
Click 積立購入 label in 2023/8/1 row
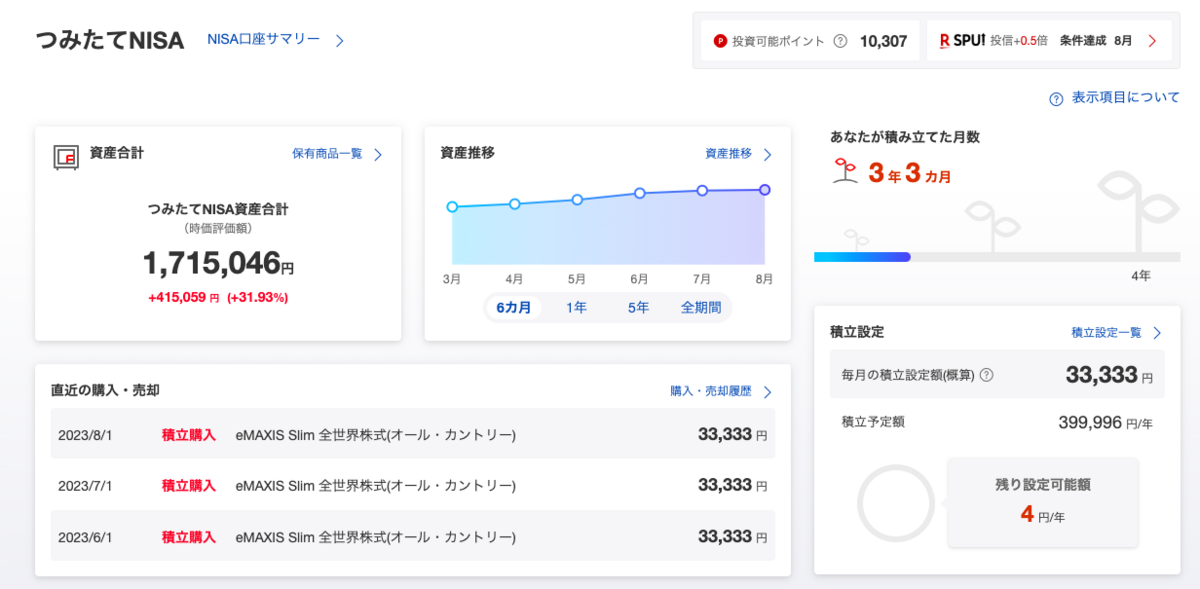[189, 435]
